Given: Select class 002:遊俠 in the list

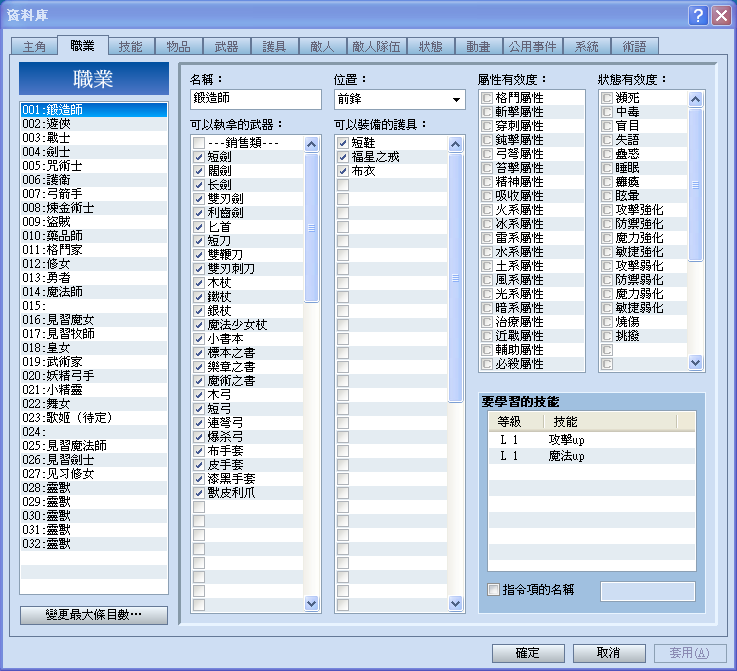Looking at the screenshot, I should [94, 124].
